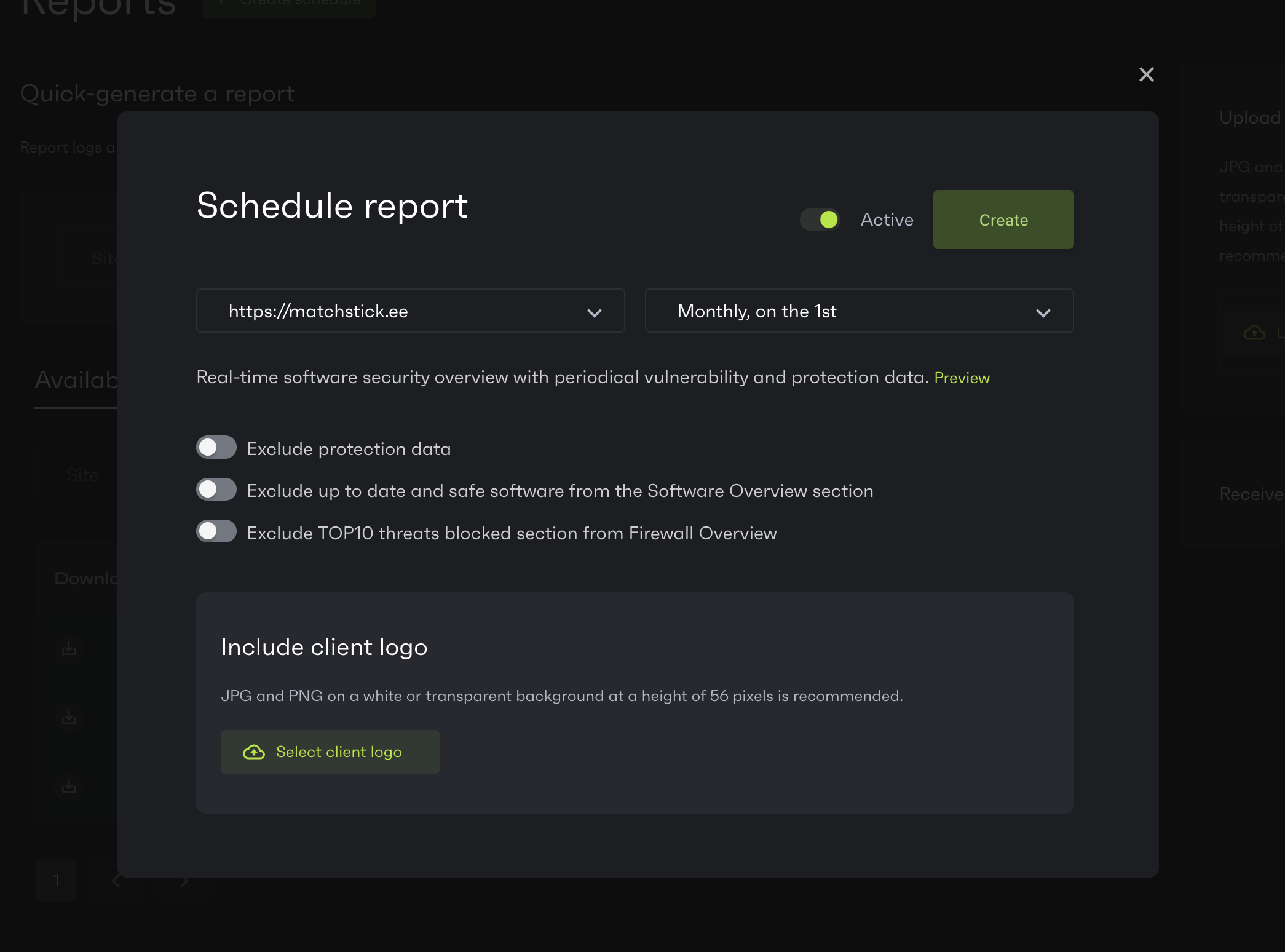Viewport: 1285px width, 952px height.
Task: Click the Create button
Action: point(1003,220)
